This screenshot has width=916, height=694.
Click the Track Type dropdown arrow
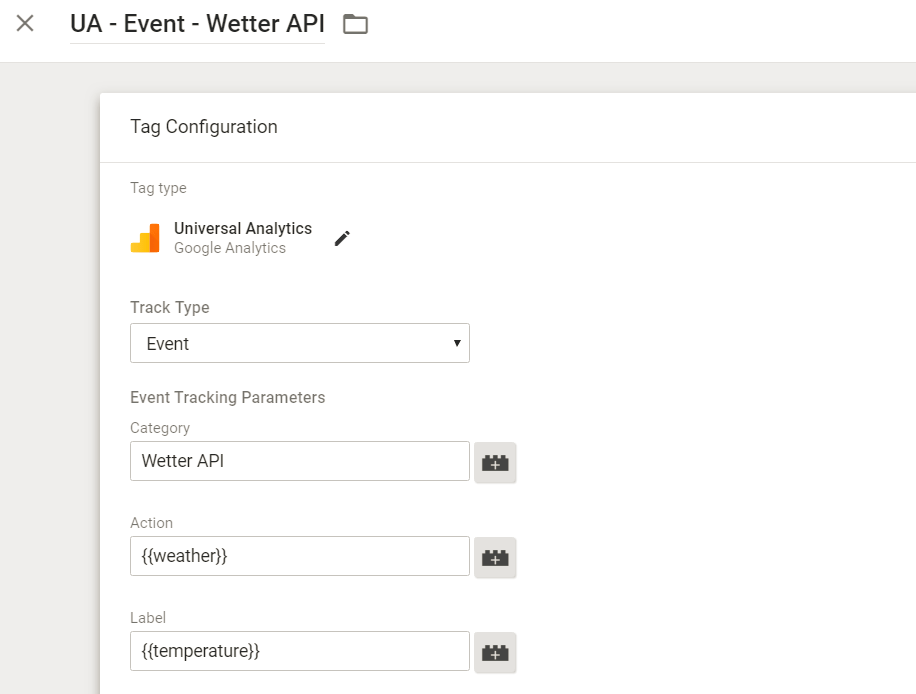tap(457, 343)
